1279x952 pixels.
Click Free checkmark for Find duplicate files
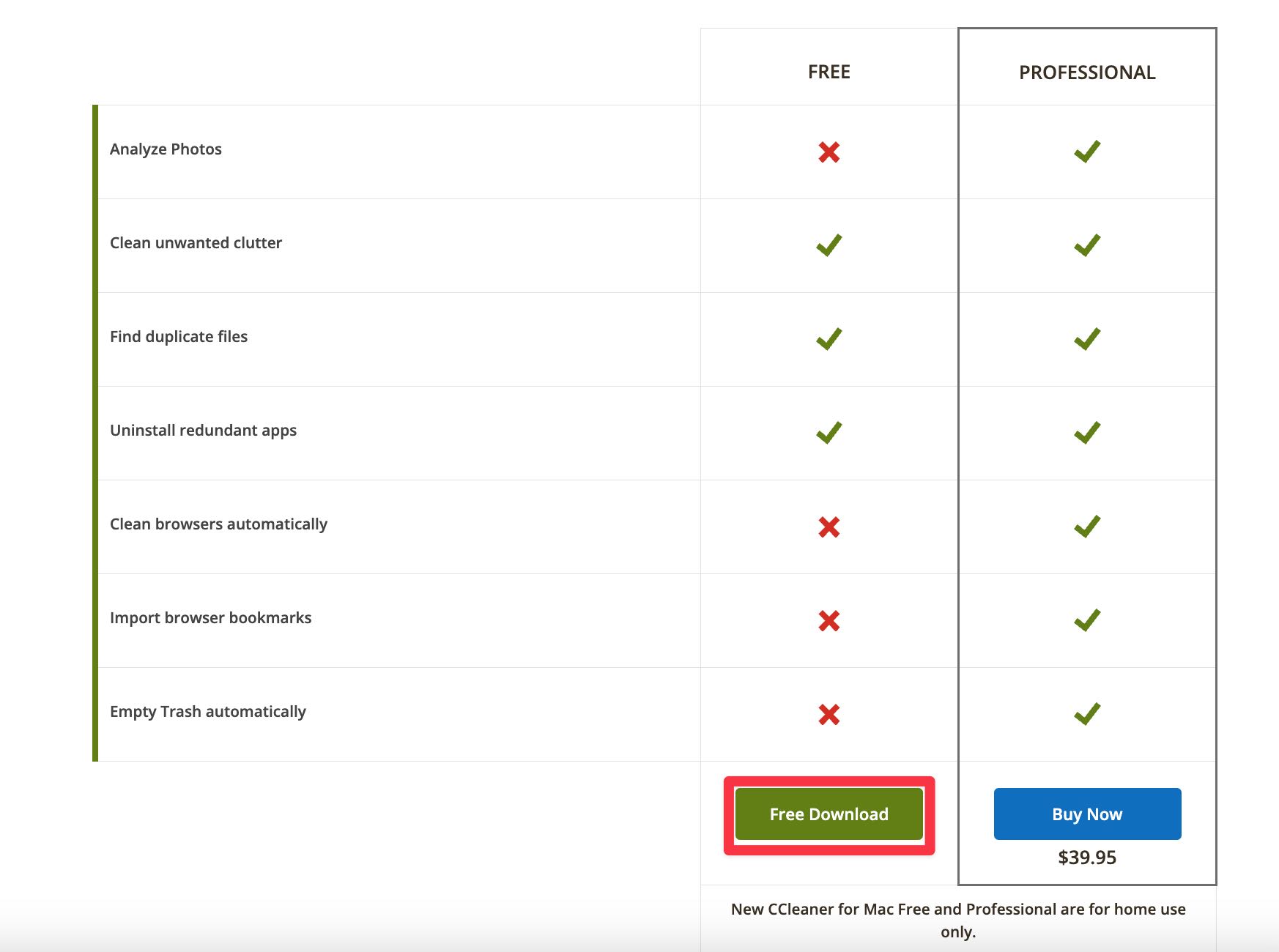(829, 339)
